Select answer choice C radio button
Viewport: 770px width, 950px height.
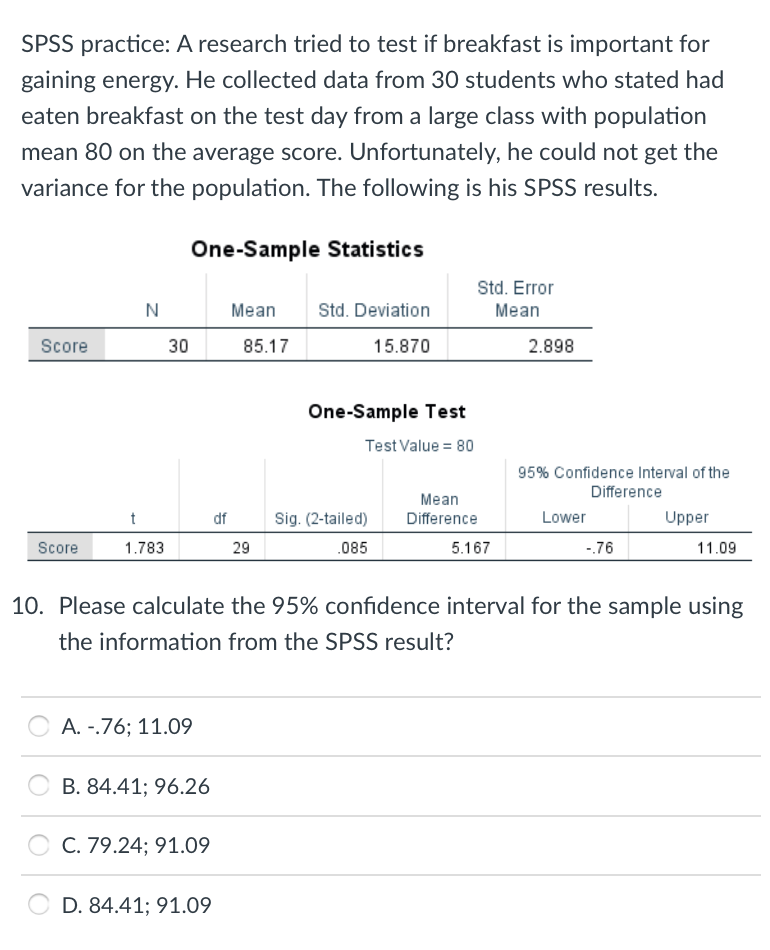(37, 845)
